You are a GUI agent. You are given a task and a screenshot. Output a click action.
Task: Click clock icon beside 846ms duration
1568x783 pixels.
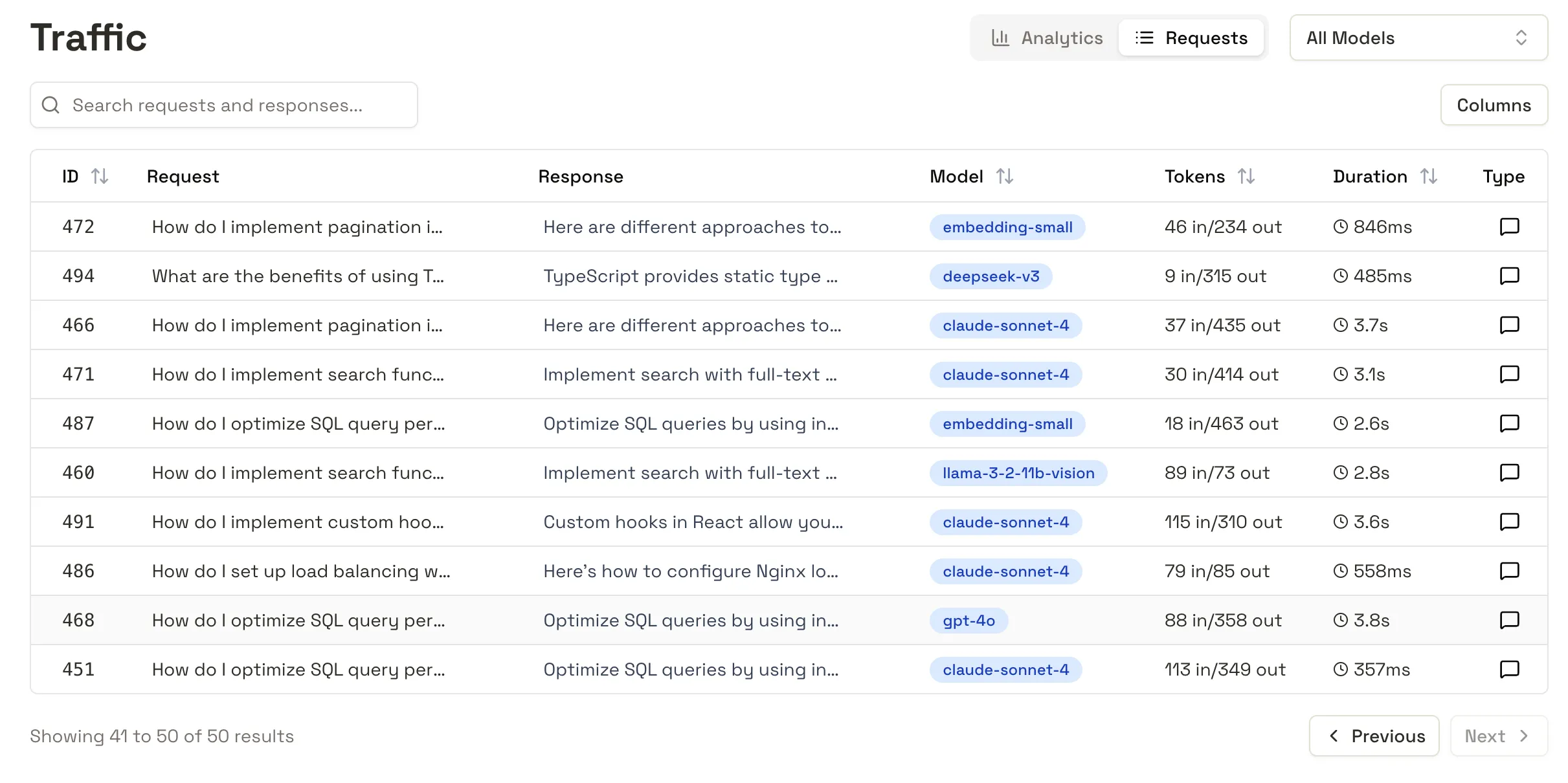[1340, 226]
